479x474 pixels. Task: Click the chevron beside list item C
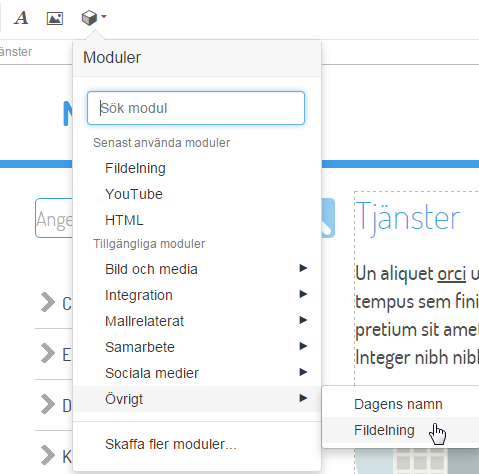point(48,302)
